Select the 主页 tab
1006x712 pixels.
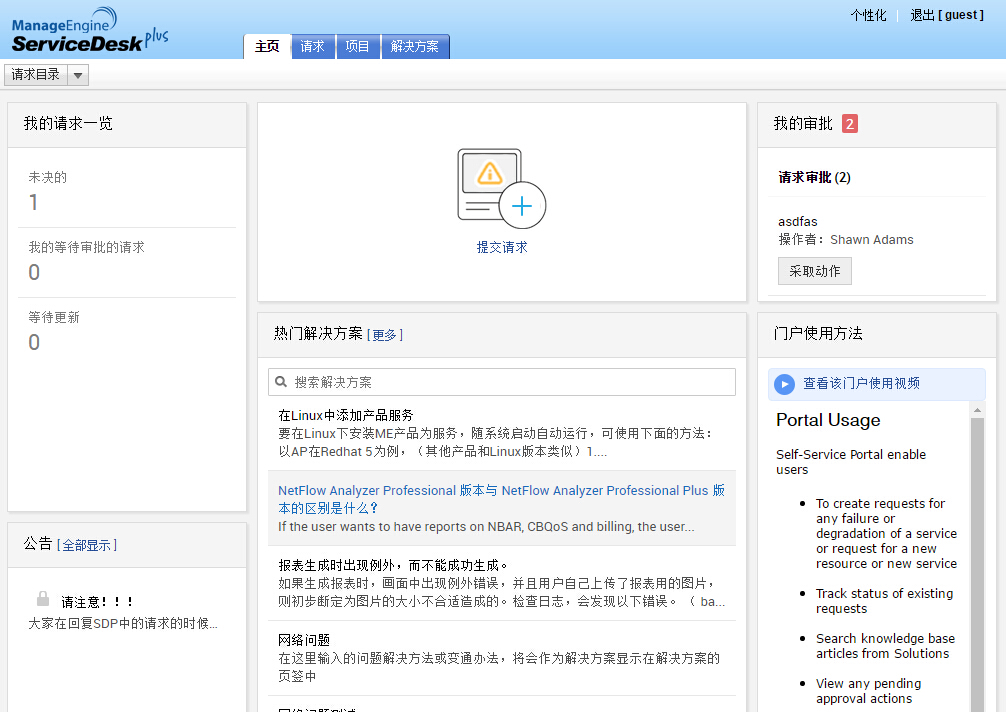(267, 47)
